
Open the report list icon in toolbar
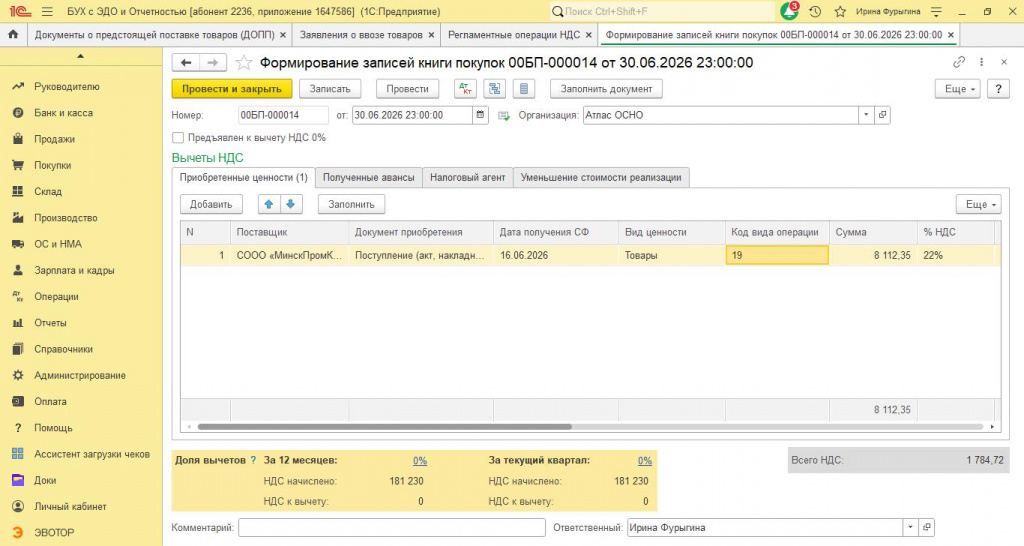pyautogui.click(x=524, y=89)
